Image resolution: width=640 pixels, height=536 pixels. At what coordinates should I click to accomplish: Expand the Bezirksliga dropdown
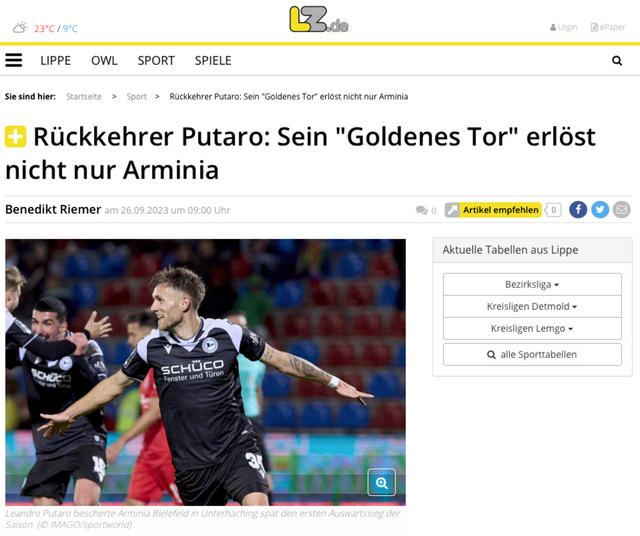coord(532,284)
